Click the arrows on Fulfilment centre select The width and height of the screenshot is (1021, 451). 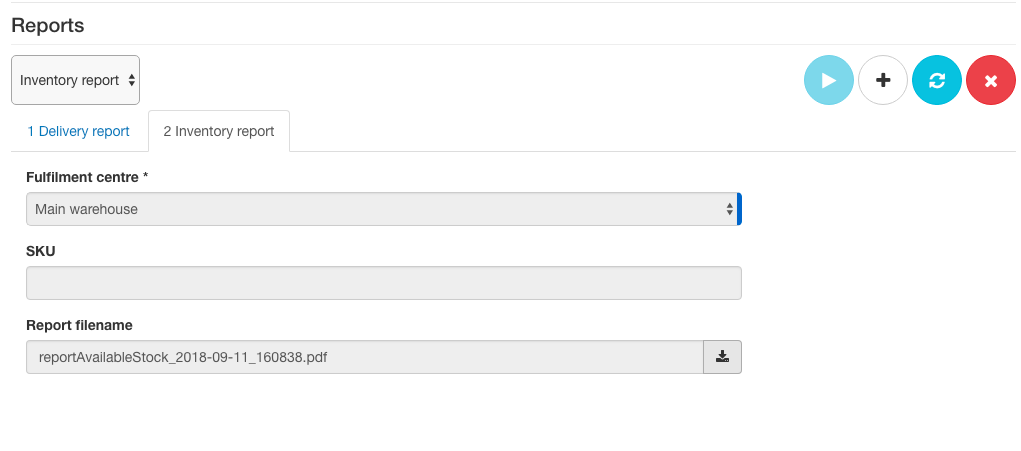click(729, 209)
